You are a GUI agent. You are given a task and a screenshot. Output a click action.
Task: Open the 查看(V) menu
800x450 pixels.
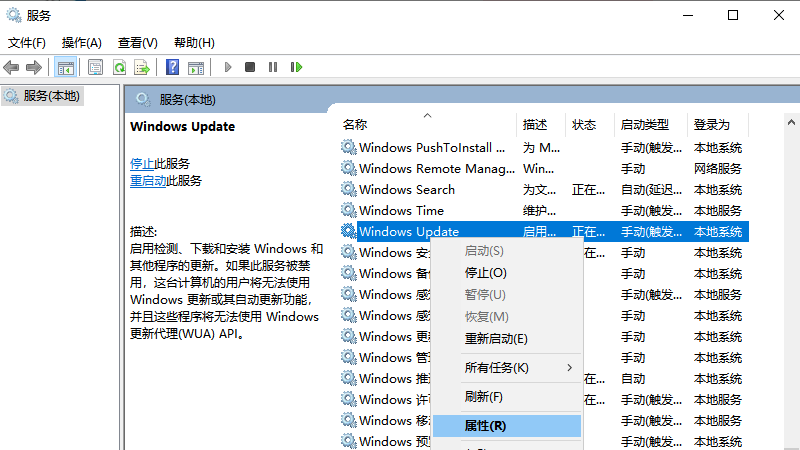137,42
